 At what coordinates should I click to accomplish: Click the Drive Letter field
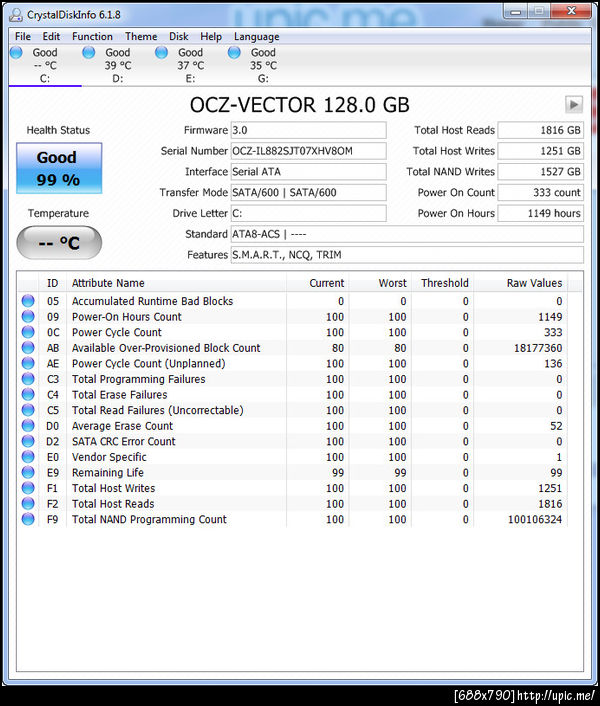coord(308,213)
